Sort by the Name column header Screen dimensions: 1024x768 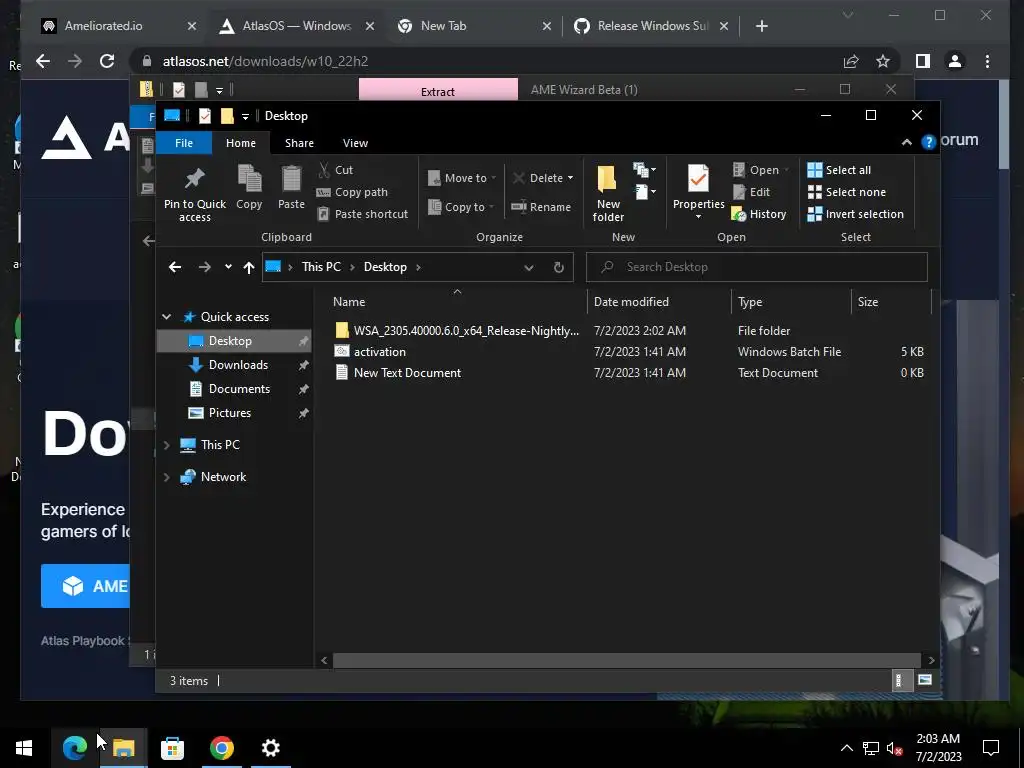point(457,302)
